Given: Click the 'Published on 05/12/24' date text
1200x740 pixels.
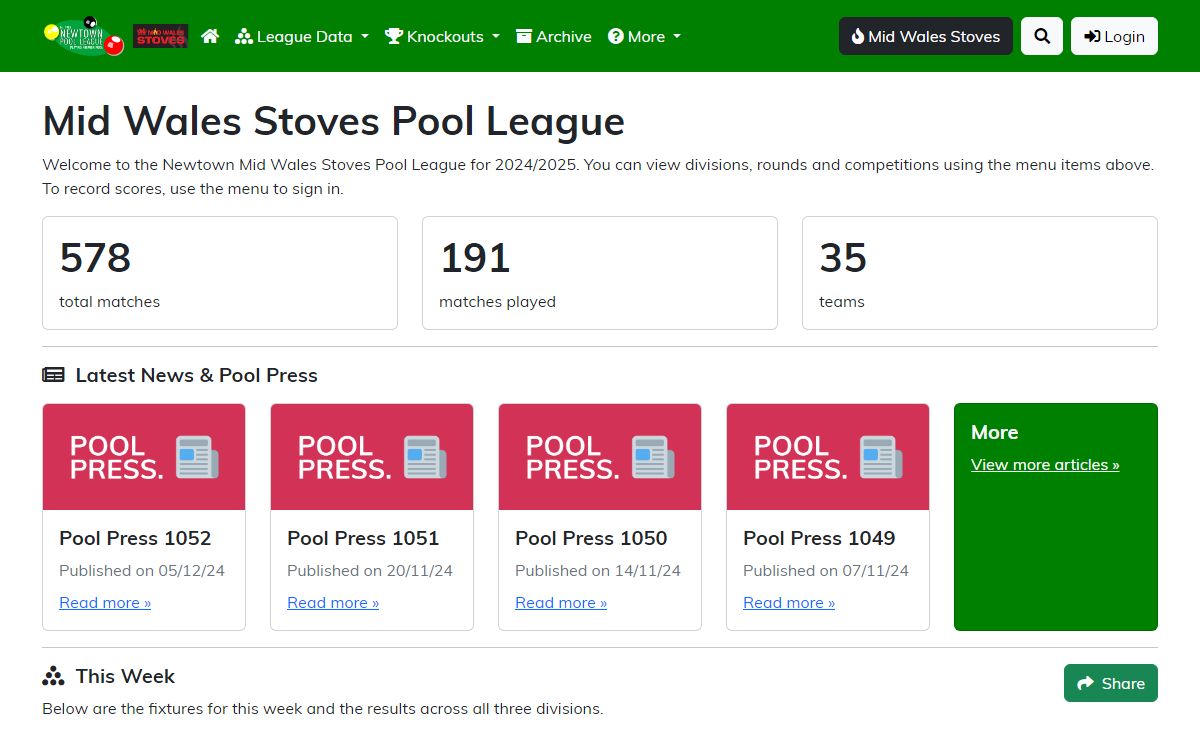Looking at the screenshot, I should (x=142, y=570).
